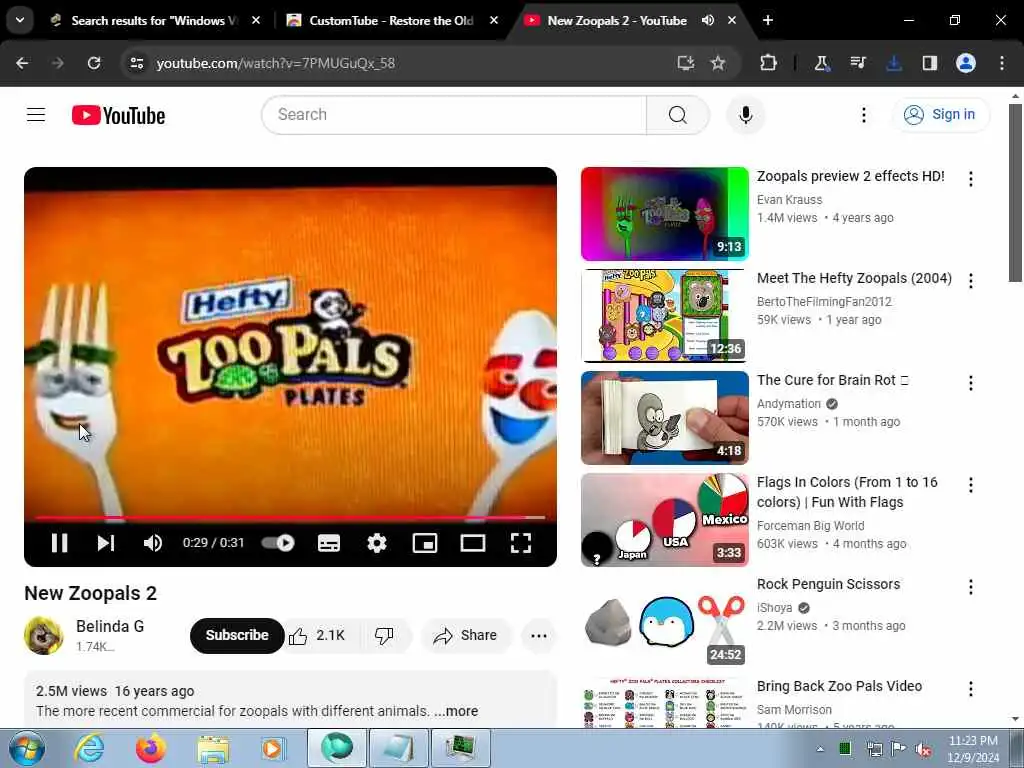Start voice search with microphone
This screenshot has width=1024, height=768.
[745, 115]
